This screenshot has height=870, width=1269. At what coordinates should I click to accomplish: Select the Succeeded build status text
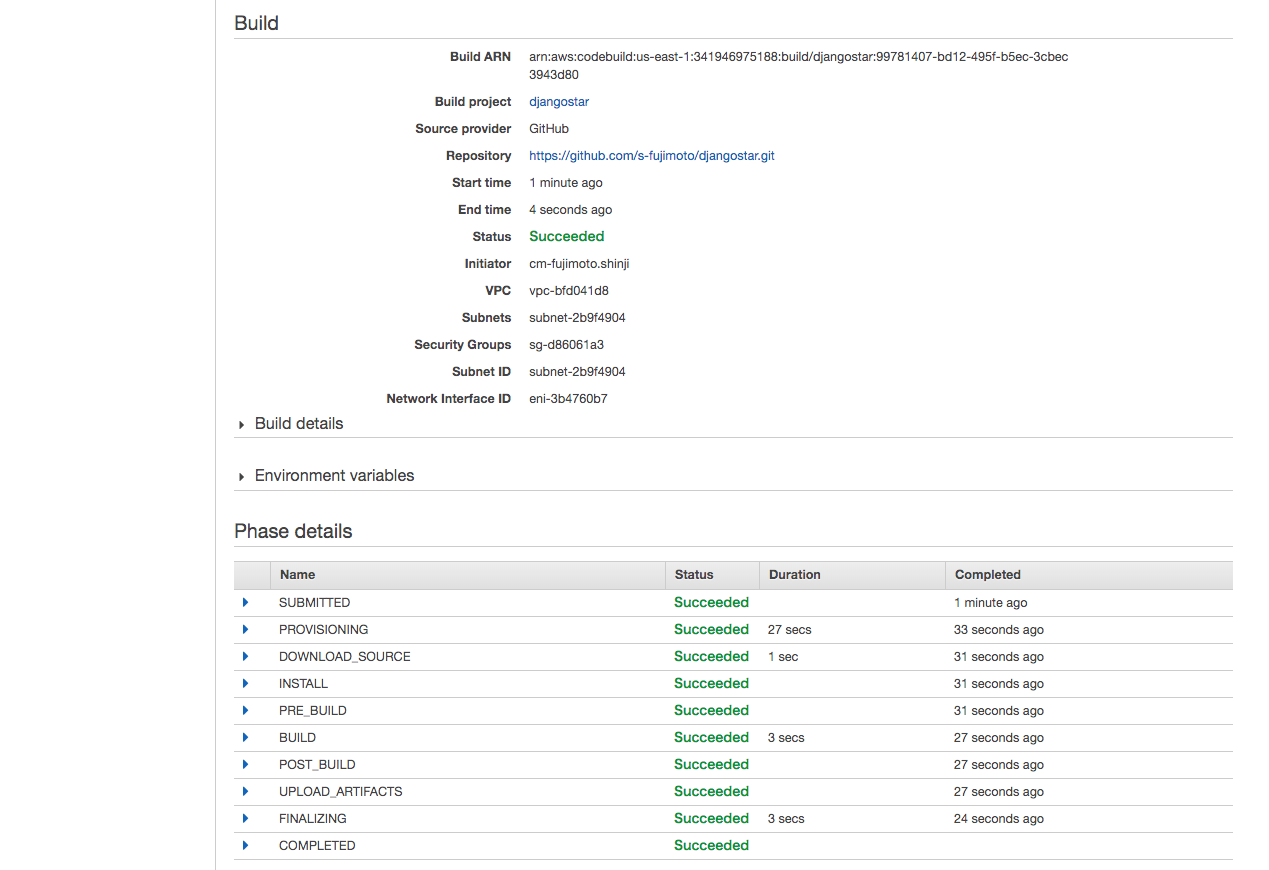tap(567, 237)
